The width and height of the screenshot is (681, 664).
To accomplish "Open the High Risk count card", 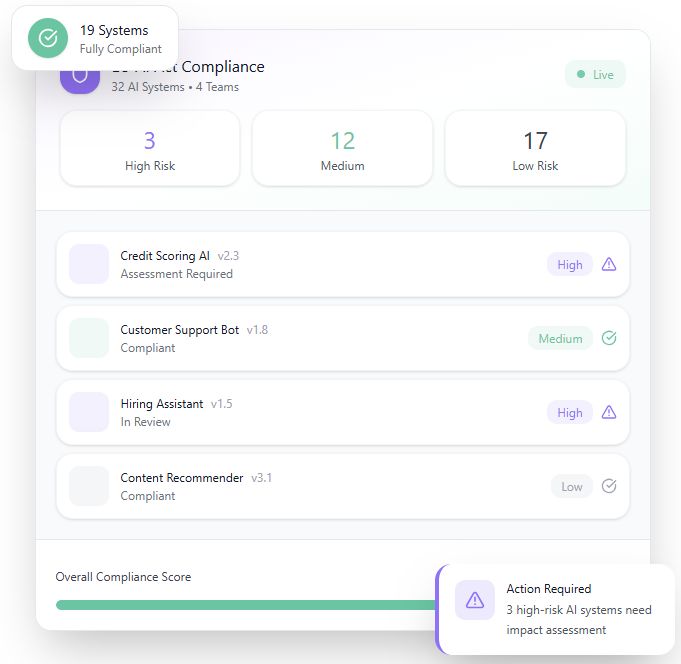I will [x=150, y=149].
